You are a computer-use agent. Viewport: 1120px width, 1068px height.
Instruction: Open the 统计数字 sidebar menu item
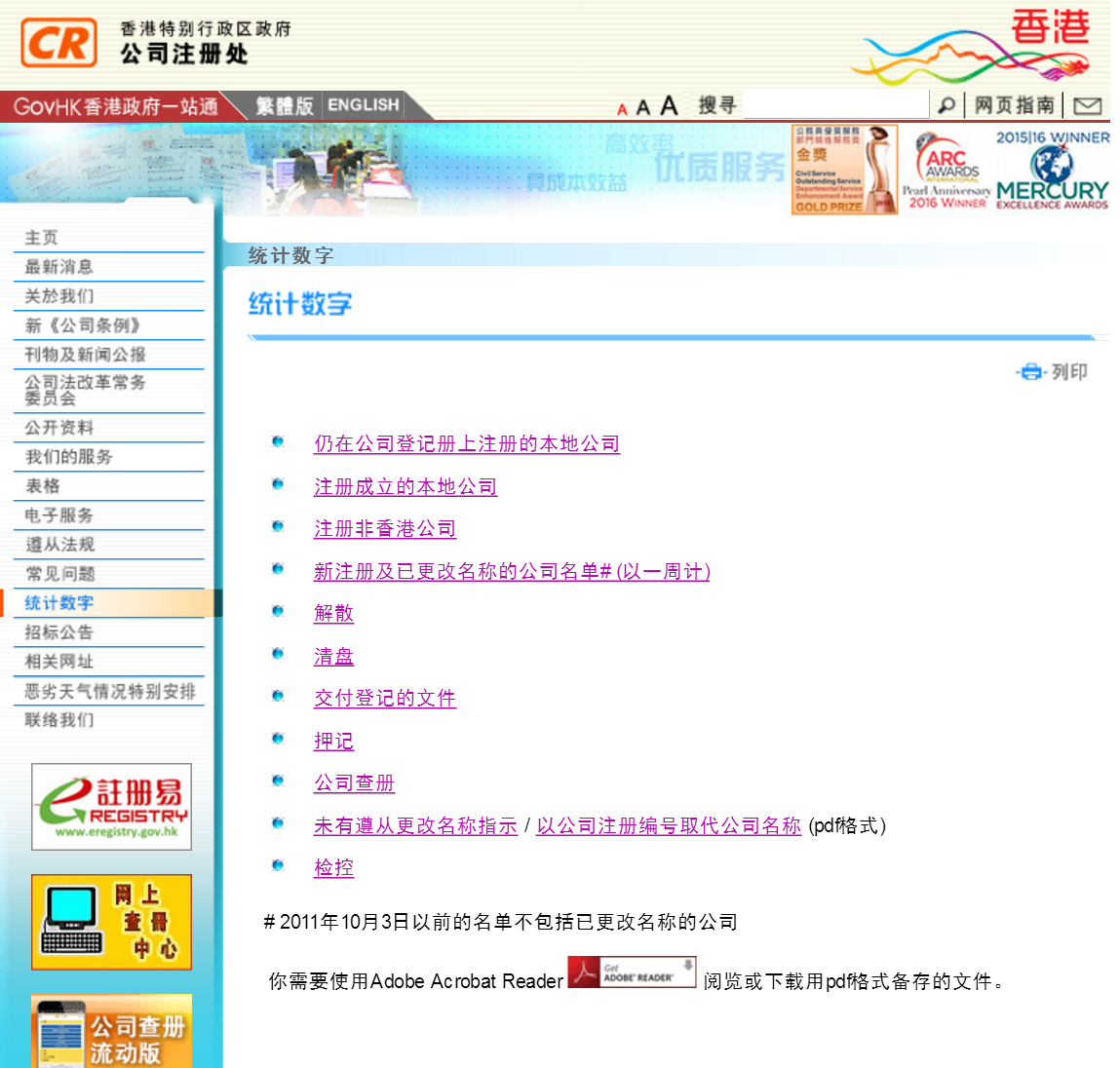(58, 603)
